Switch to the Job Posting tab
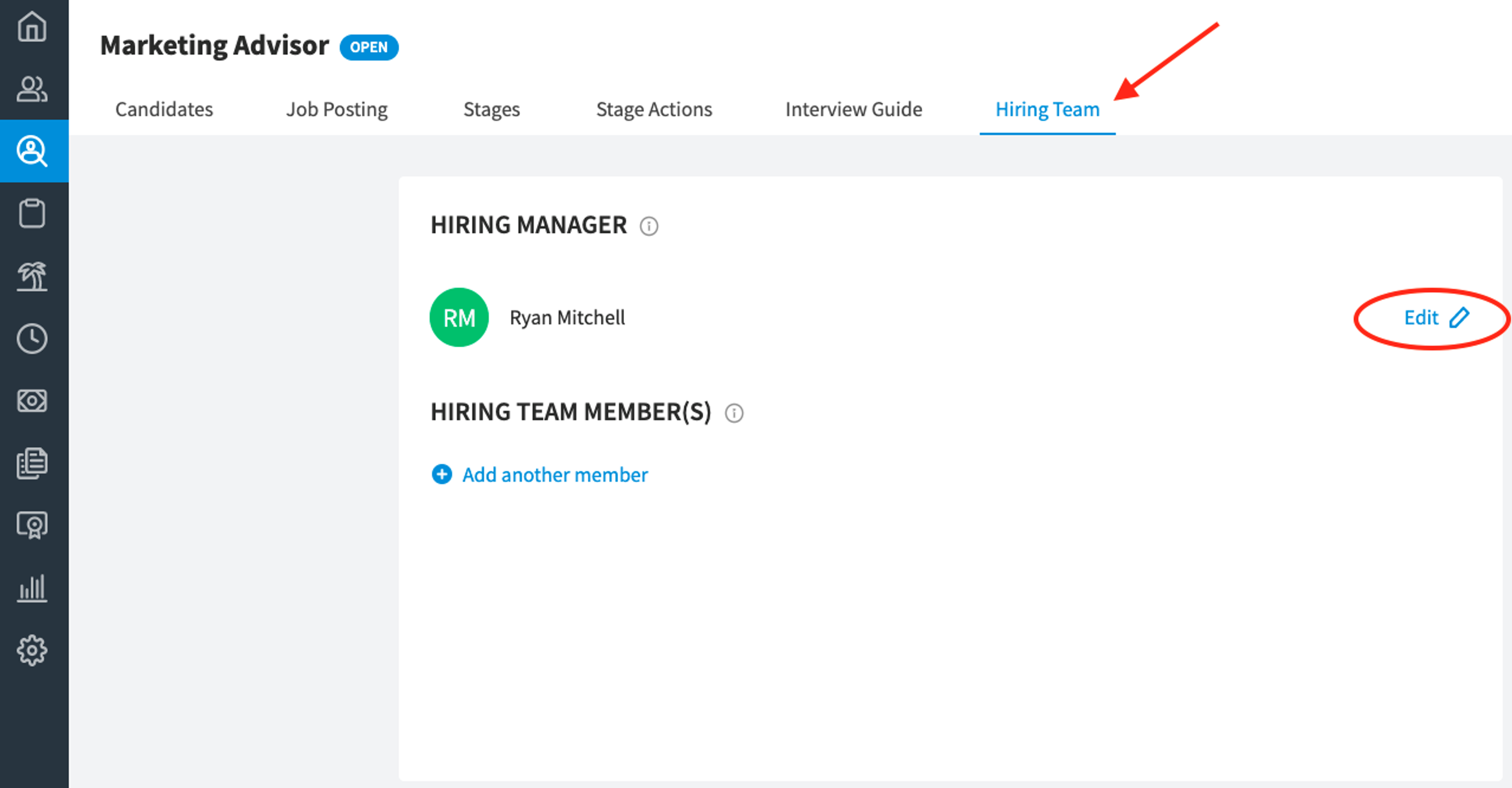1512x788 pixels. coord(337,109)
